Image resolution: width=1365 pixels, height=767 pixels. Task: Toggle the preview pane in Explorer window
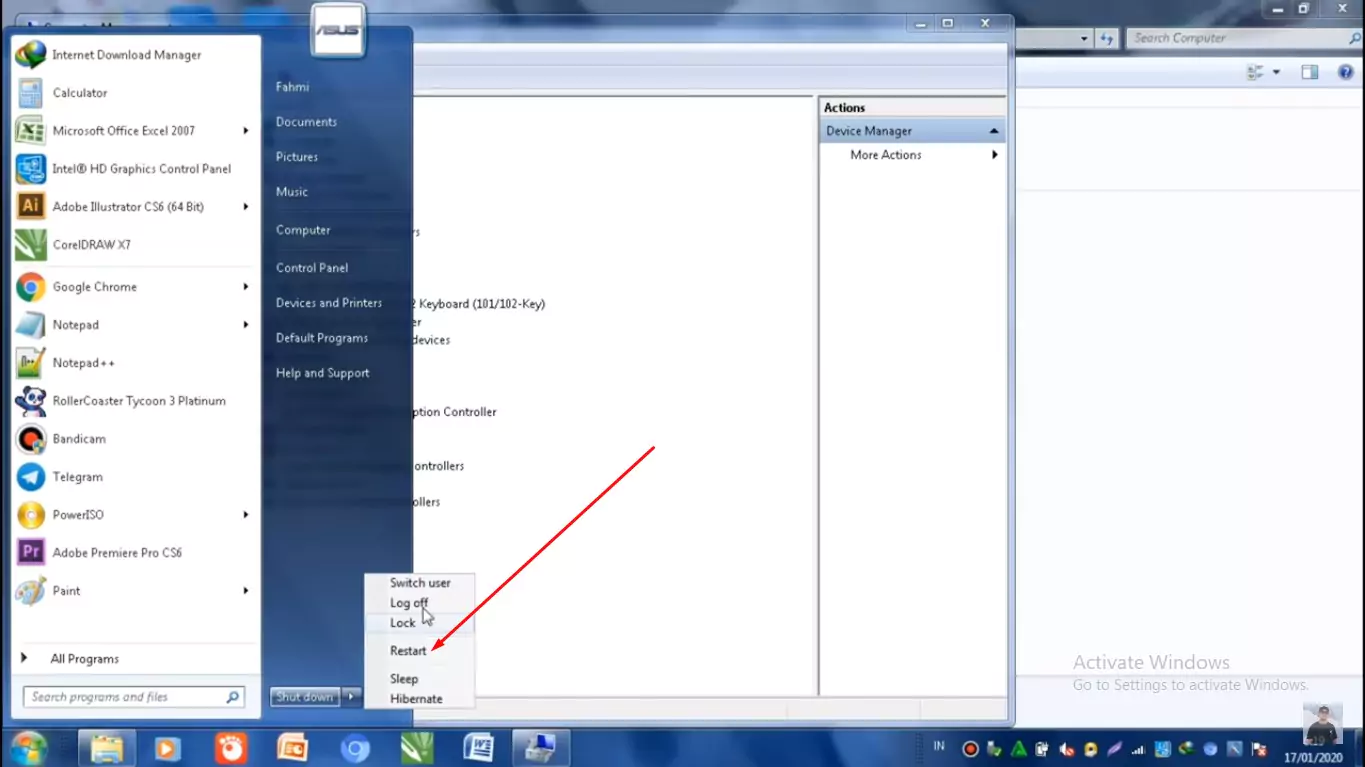point(1310,73)
